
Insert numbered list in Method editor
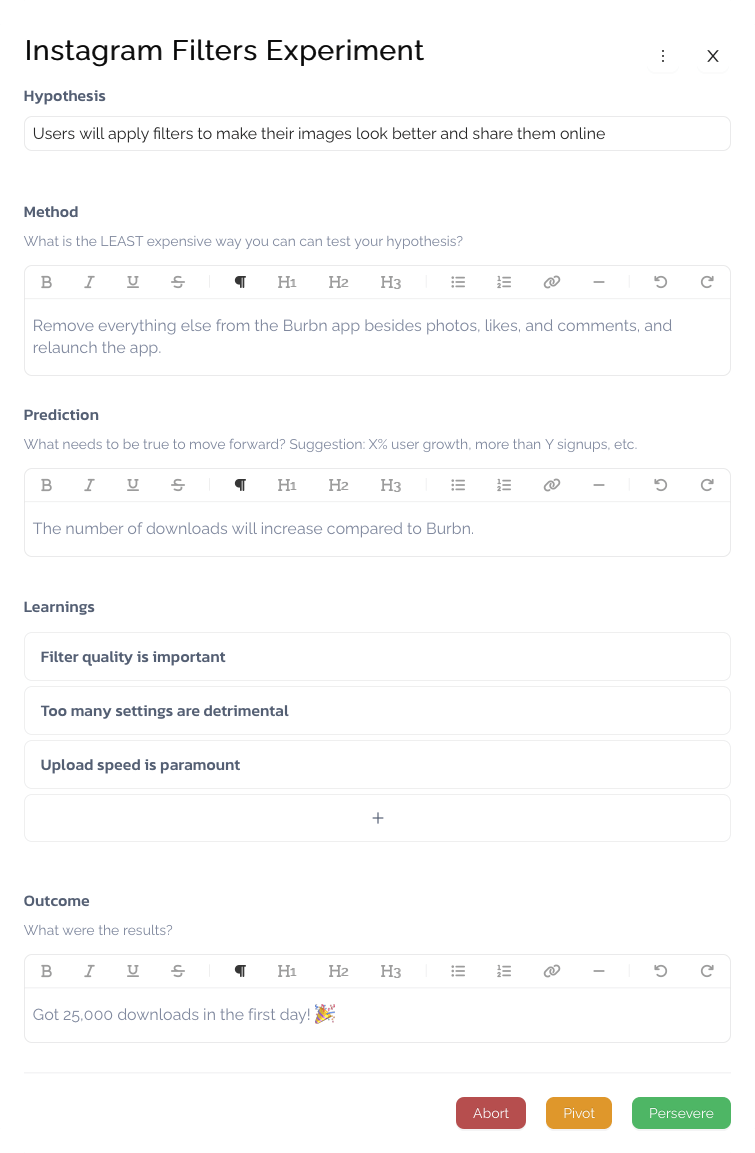504,282
